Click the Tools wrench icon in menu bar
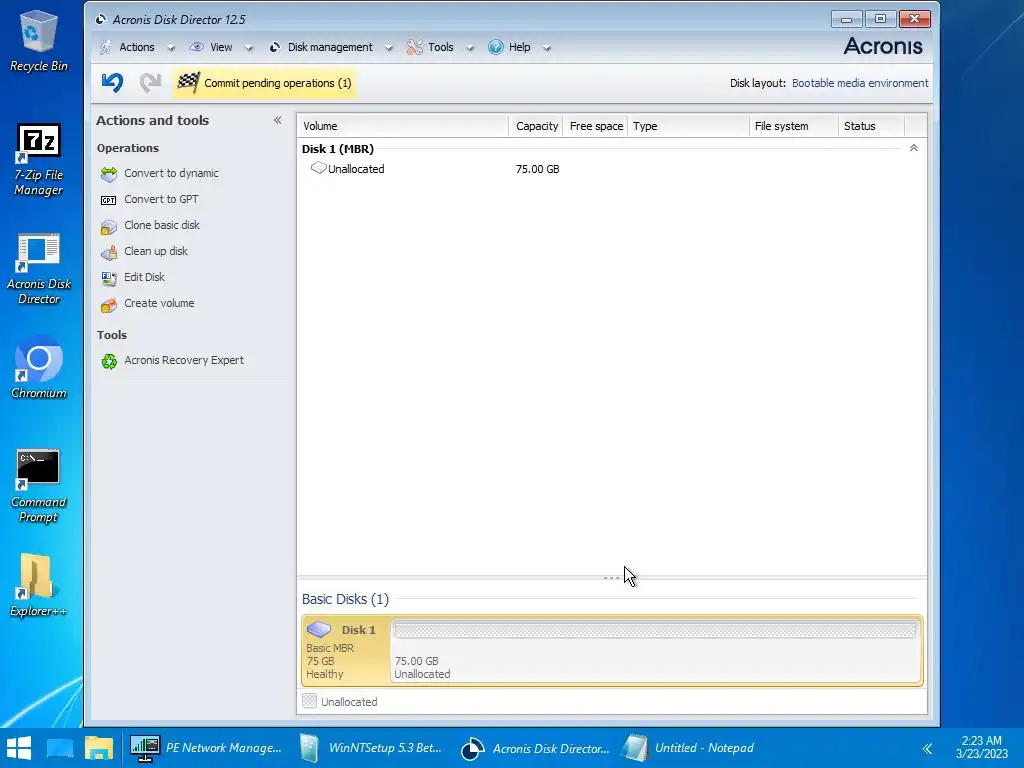The height and width of the screenshot is (768, 1024). (x=415, y=47)
